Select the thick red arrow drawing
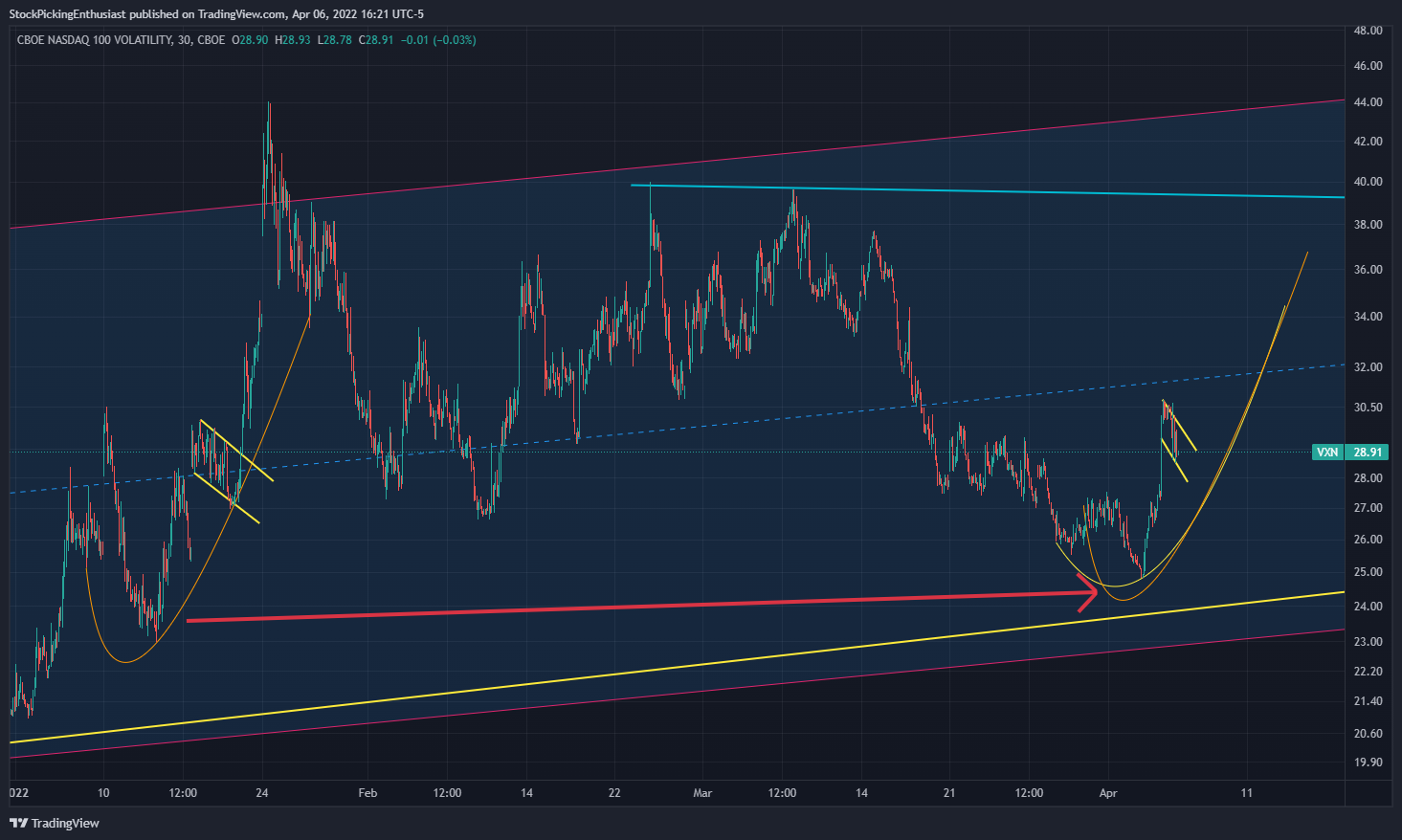Screen dimensions: 1402x840 [641, 606]
